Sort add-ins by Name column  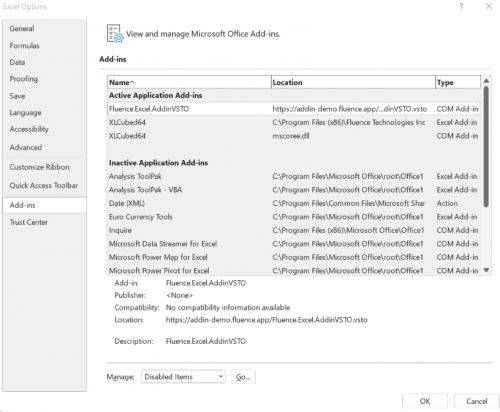[189, 82]
